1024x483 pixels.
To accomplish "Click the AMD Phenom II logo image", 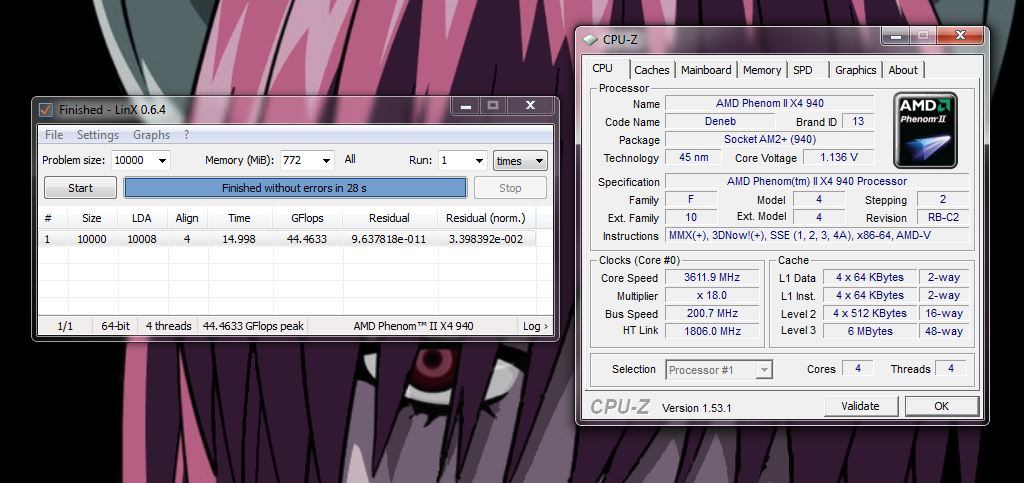I will point(925,131).
